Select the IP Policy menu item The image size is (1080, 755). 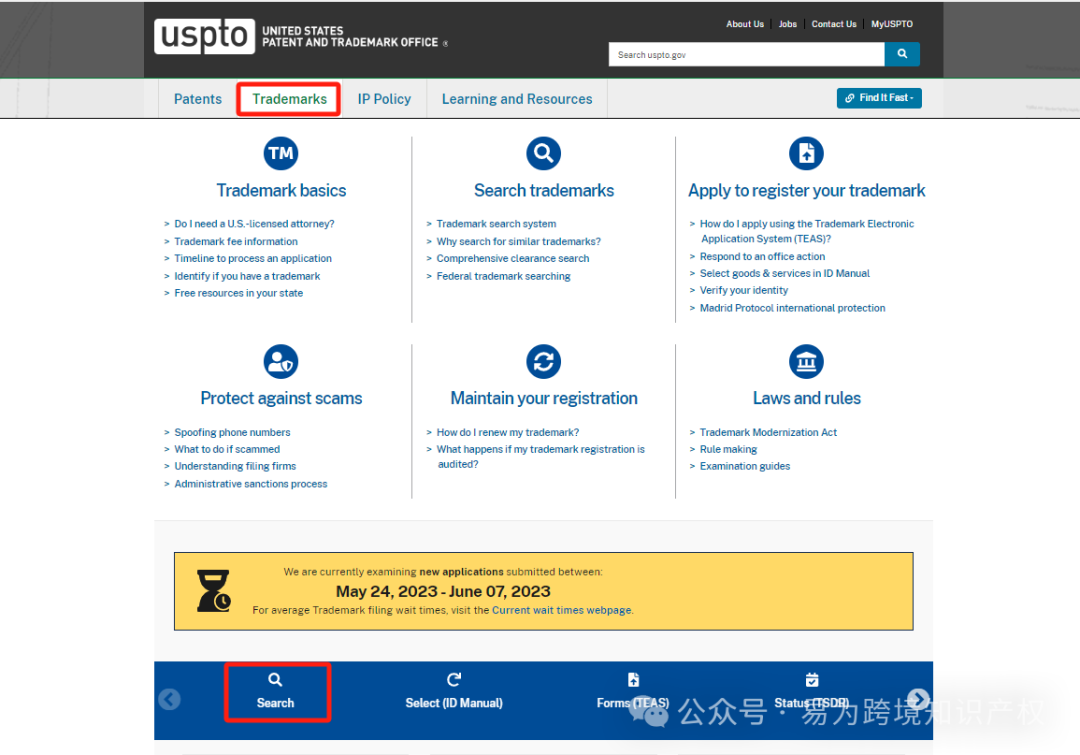[384, 99]
